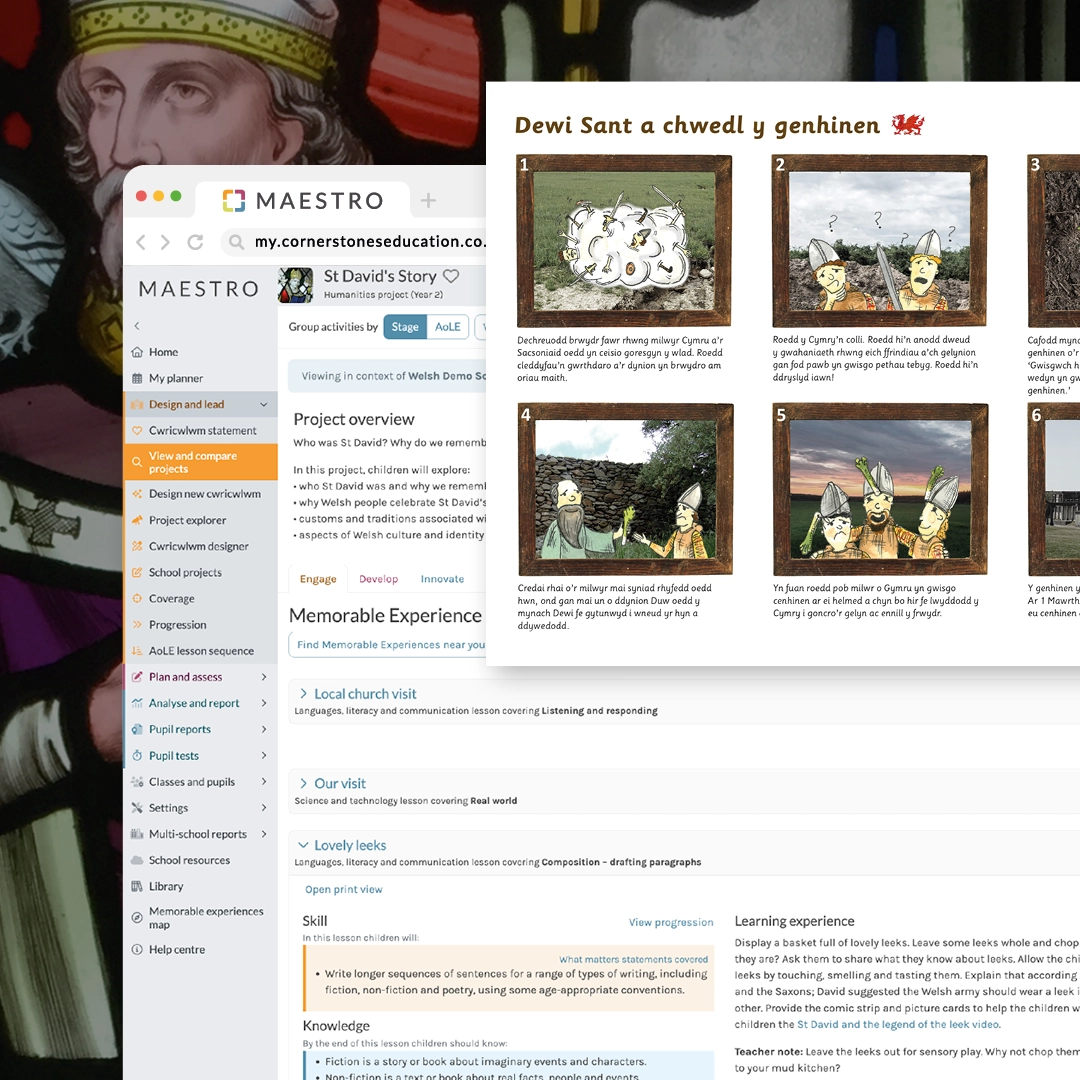Click the Plan and assess pencil icon
The height and width of the screenshot is (1080, 1080).
[137, 677]
